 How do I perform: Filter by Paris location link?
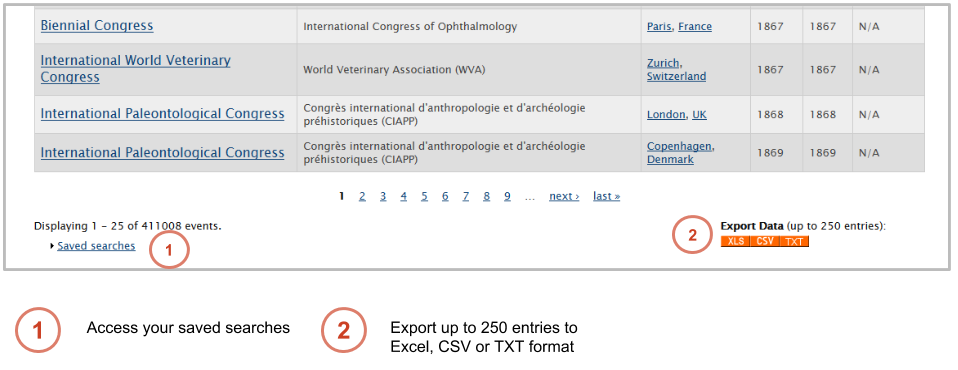pos(659,27)
